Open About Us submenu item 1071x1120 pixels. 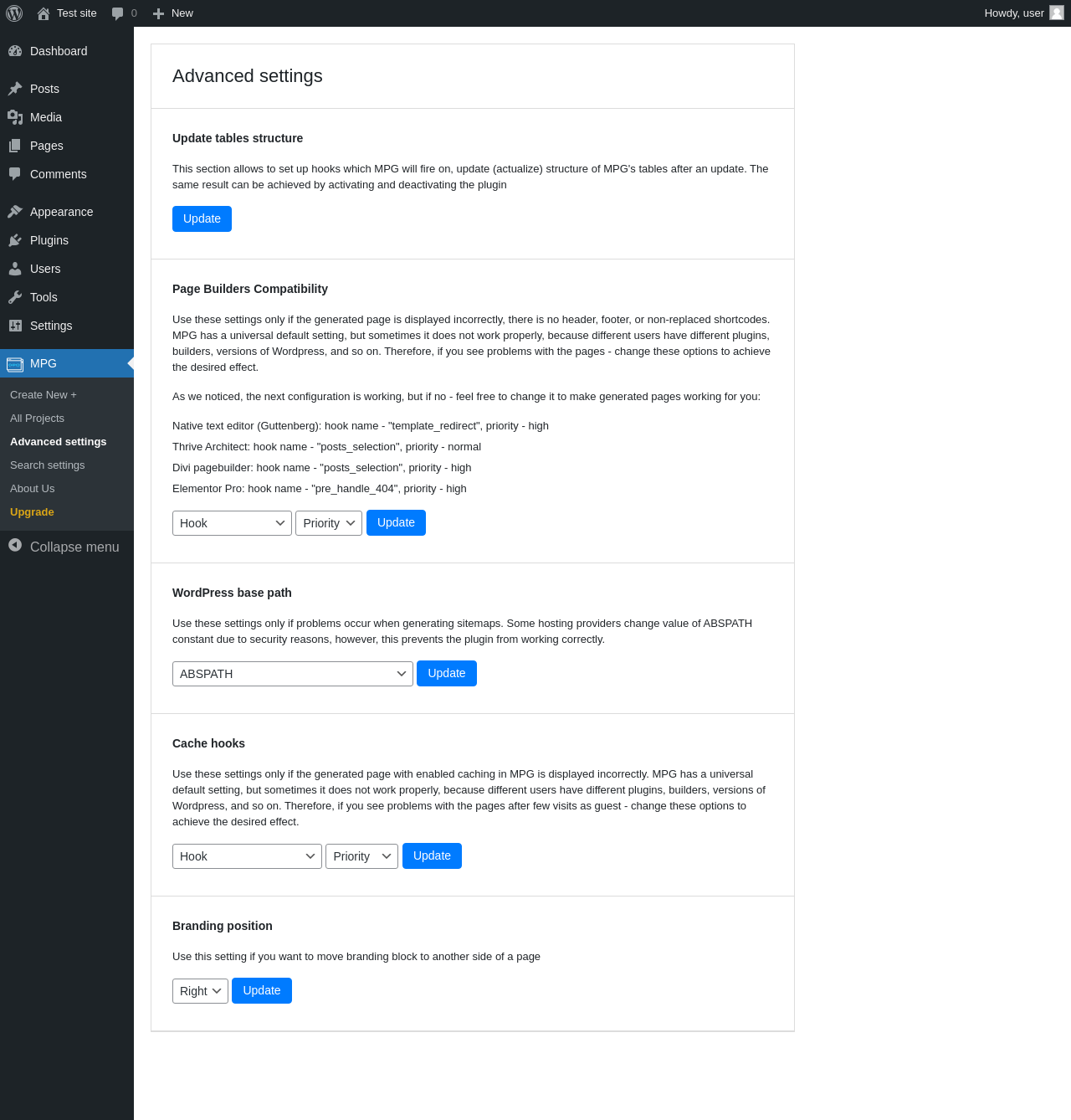(33, 489)
